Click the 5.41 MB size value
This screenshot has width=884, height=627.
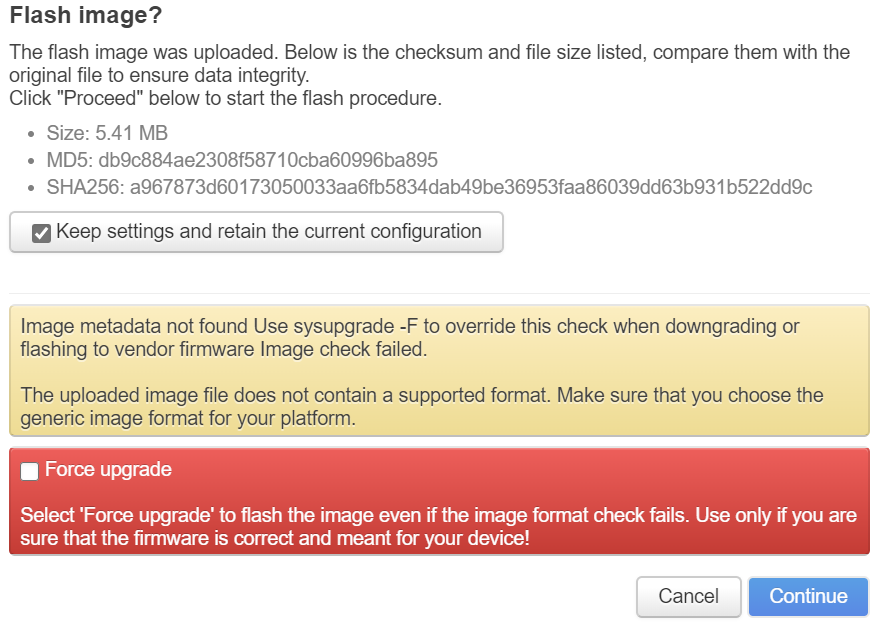pyautogui.click(x=131, y=133)
